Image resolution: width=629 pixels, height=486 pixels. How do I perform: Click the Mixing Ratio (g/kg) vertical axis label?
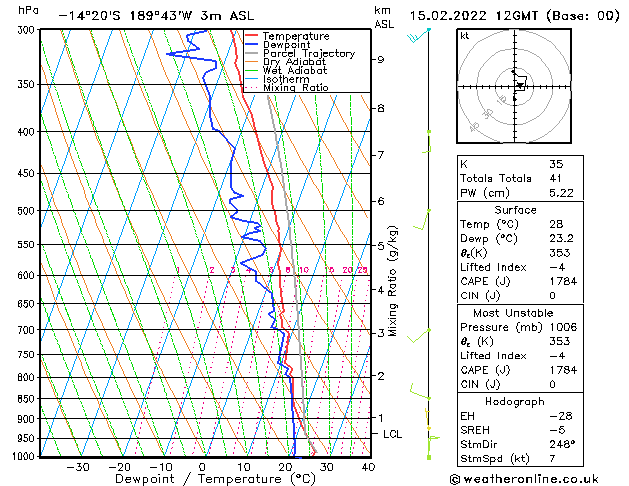(392, 281)
